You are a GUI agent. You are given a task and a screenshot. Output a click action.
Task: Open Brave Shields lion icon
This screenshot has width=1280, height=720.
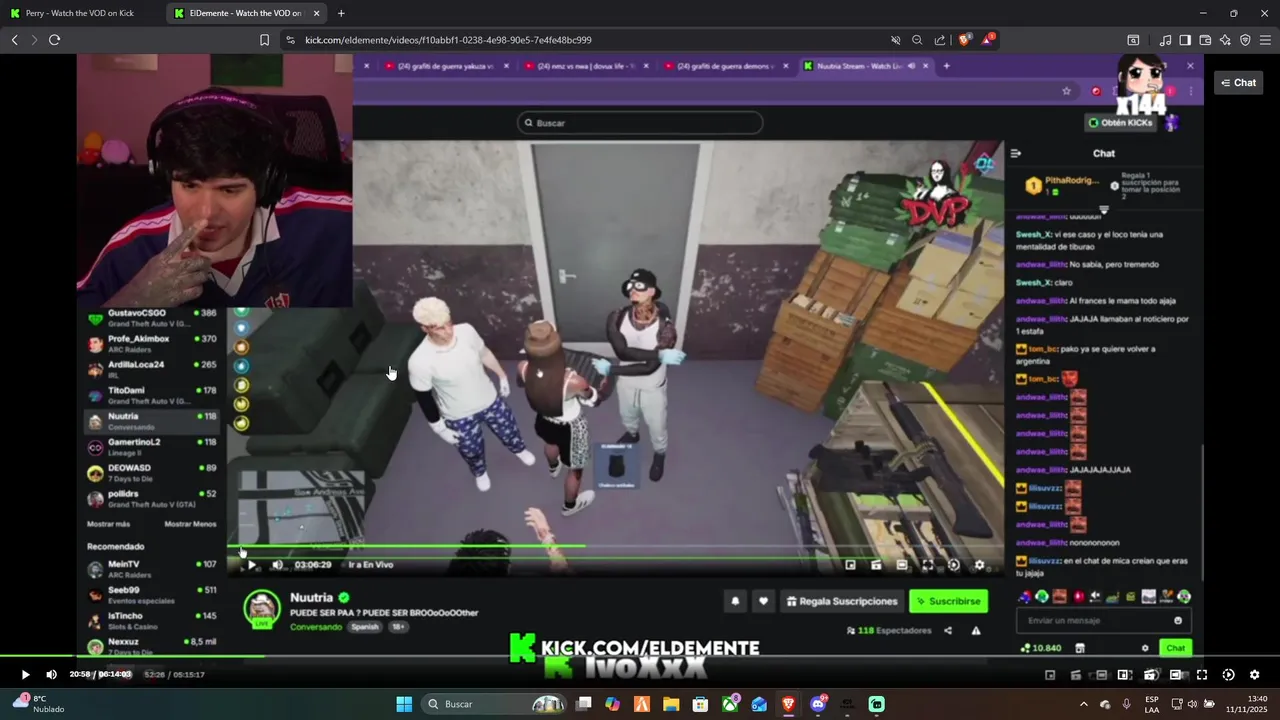coord(964,40)
